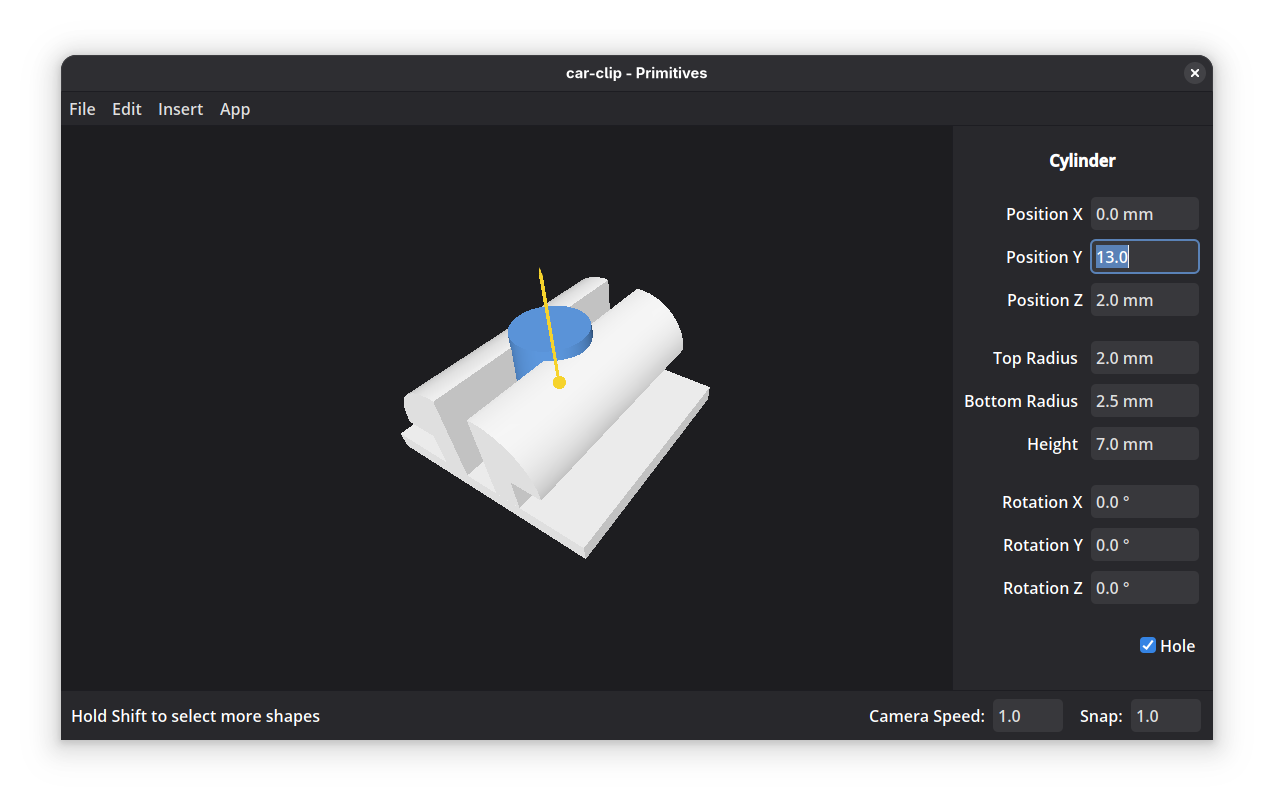This screenshot has height=807, width=1274.
Task: Click the window title 'car-clip - Primitives'
Action: point(636,73)
